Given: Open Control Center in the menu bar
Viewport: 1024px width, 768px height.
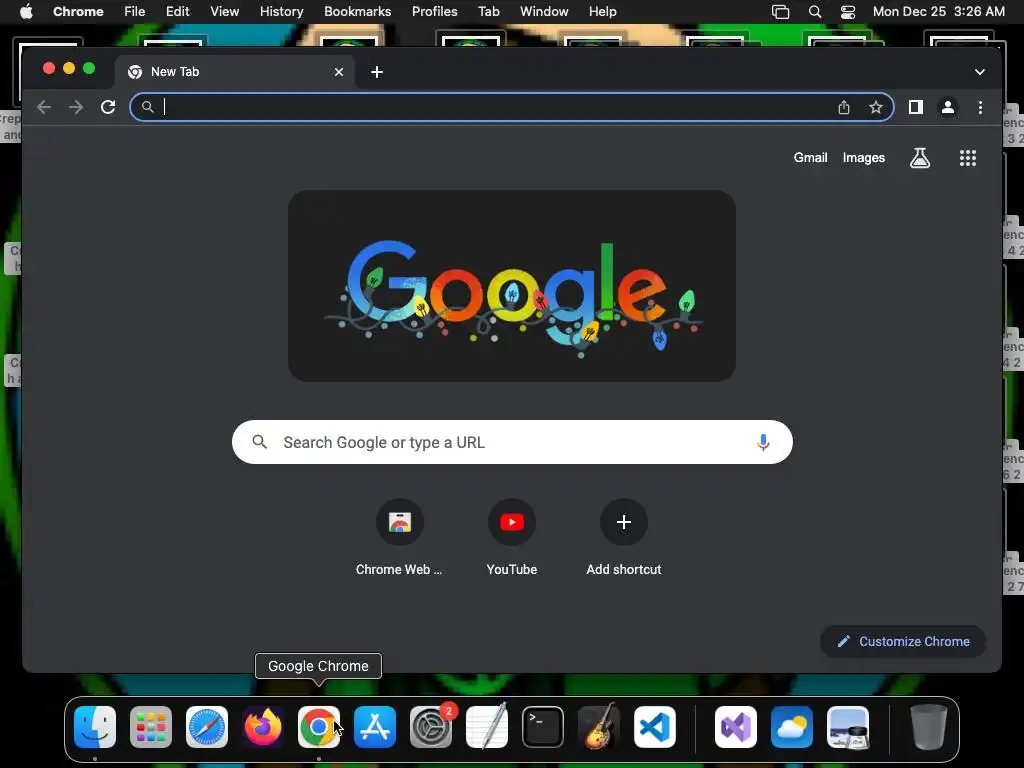Looking at the screenshot, I should pyautogui.click(x=848, y=12).
